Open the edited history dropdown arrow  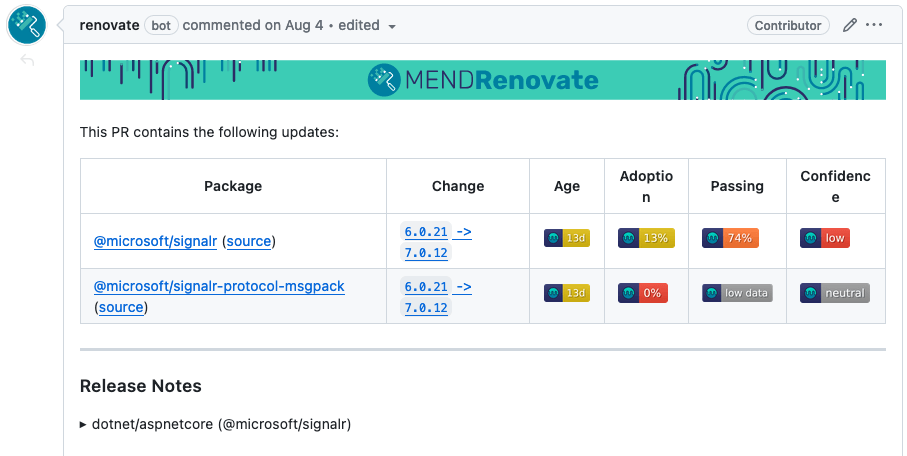point(392,27)
